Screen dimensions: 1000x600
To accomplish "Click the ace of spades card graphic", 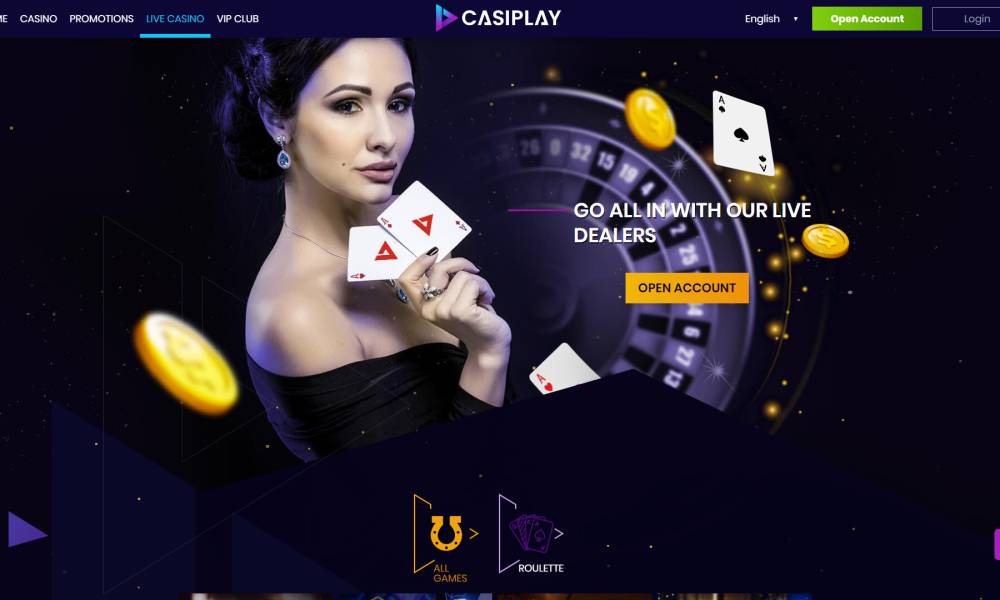I will pyautogui.click(x=742, y=133).
